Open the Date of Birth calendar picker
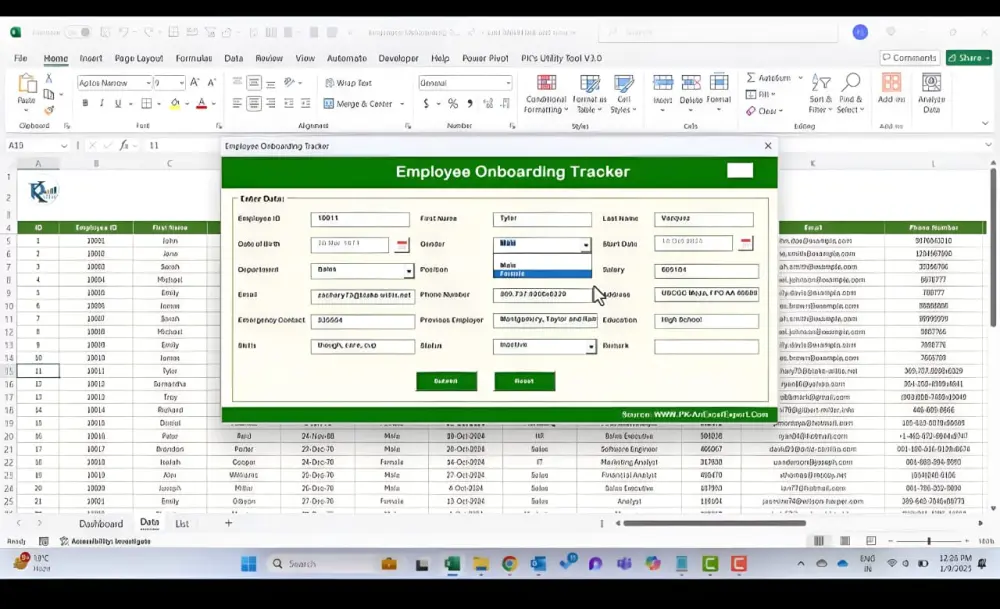Screen dimensions: 1000x609 point(402,242)
